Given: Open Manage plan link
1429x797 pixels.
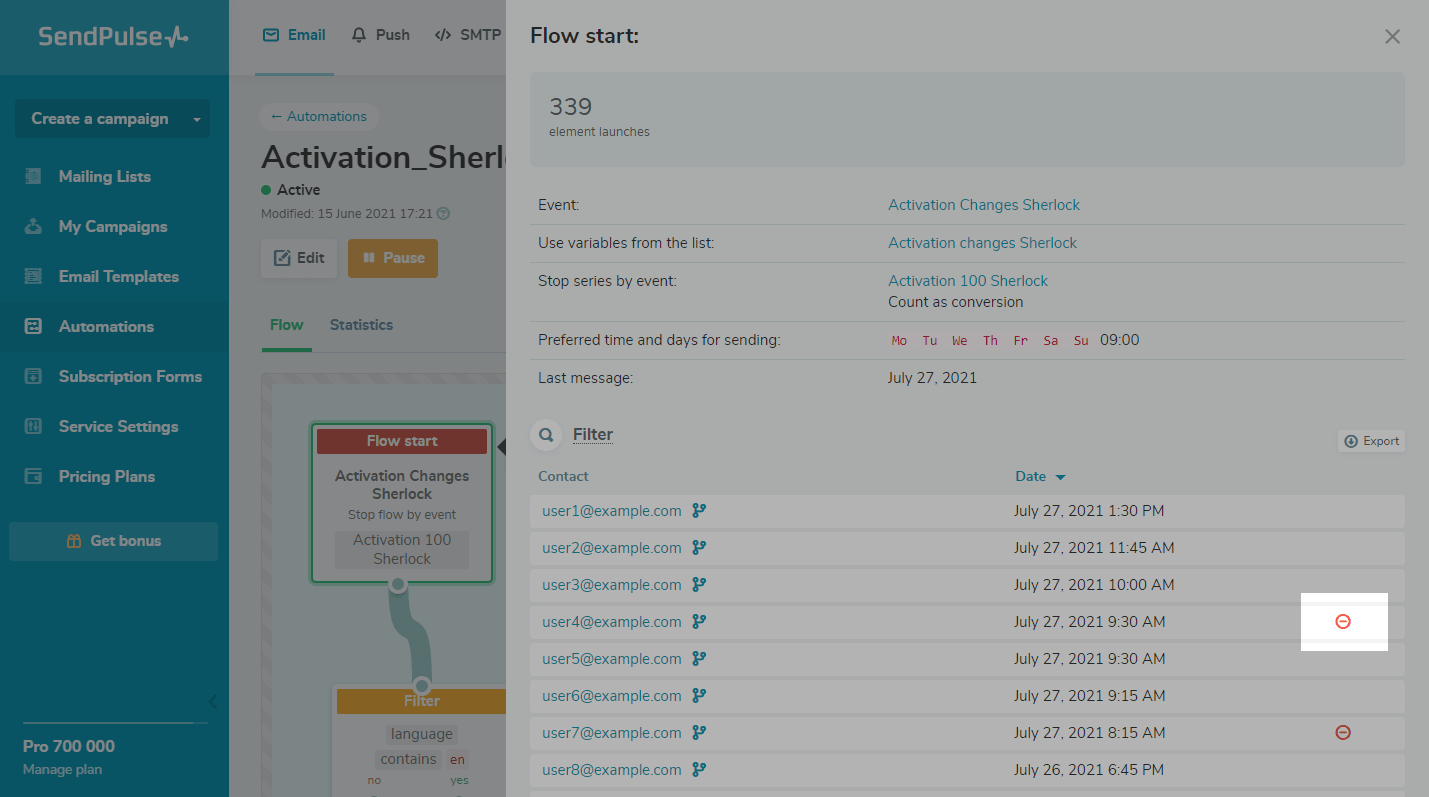Looking at the screenshot, I should (x=62, y=770).
